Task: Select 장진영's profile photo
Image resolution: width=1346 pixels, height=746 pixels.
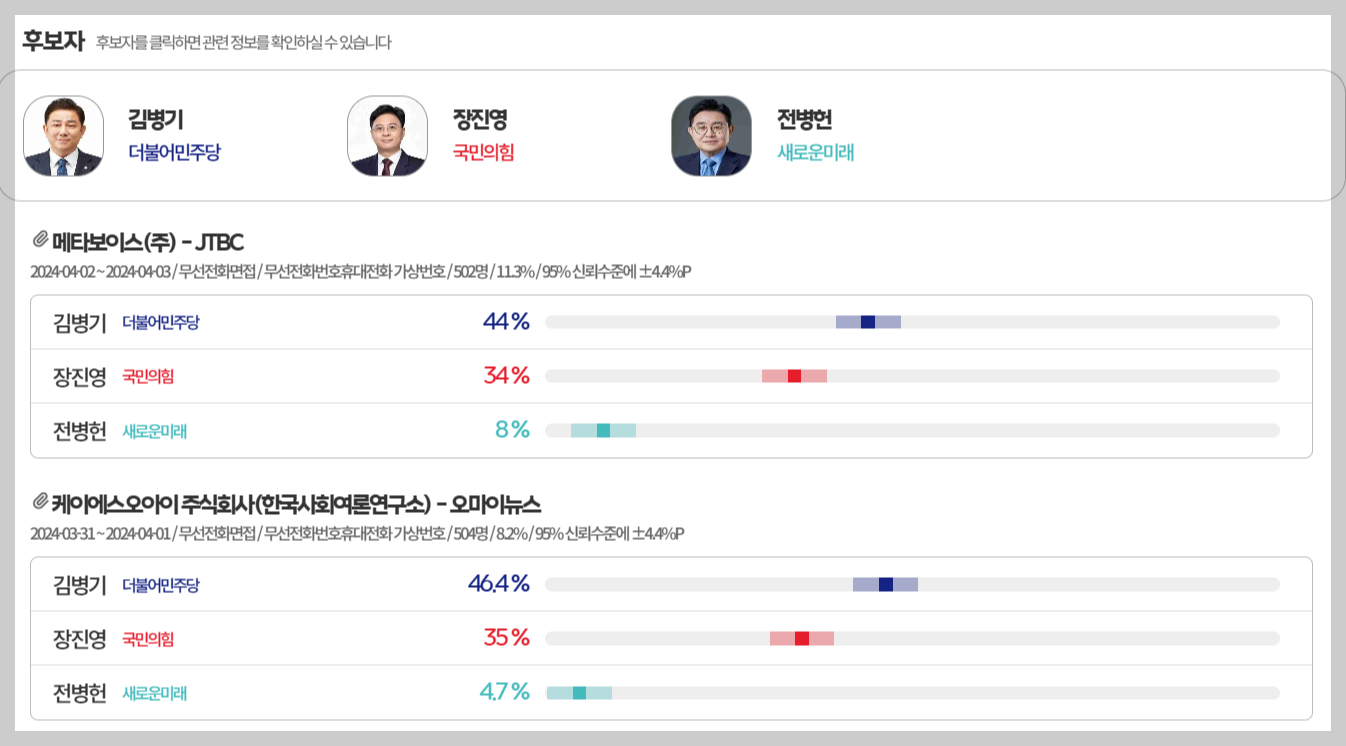Action: 387,136
